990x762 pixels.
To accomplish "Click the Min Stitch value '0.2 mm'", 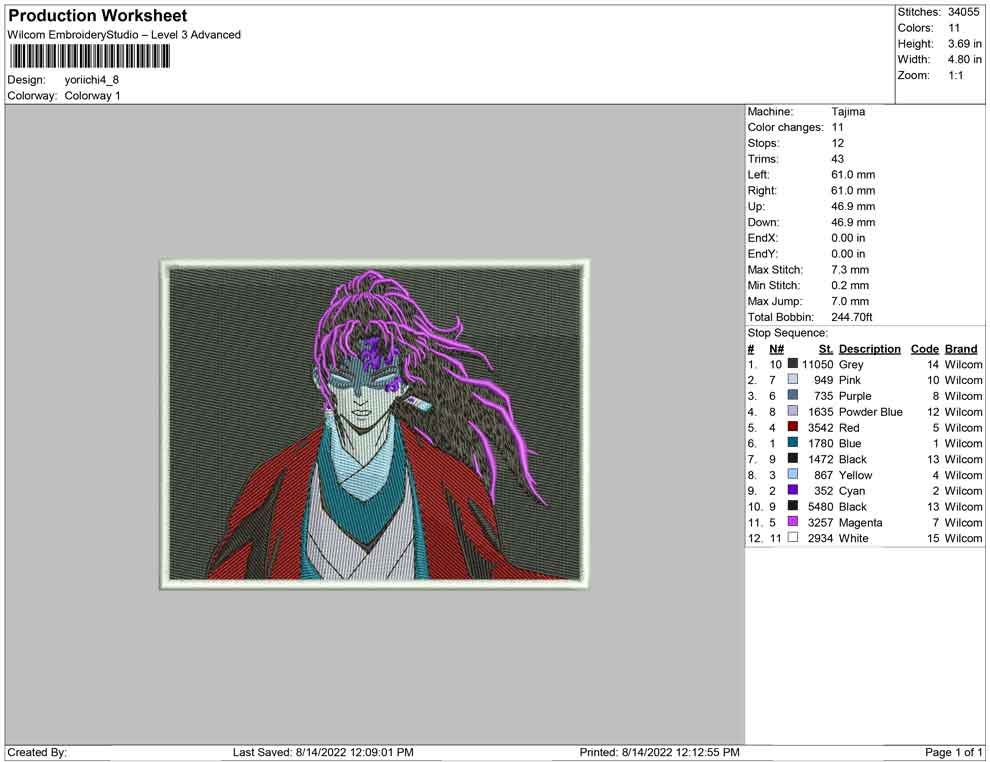I will (x=850, y=285).
